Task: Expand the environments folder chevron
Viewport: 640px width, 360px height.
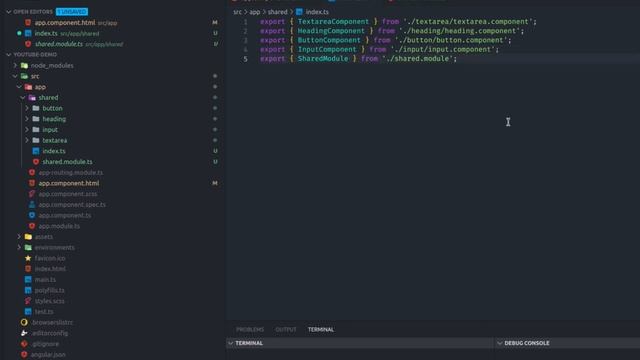Action: coord(19,247)
